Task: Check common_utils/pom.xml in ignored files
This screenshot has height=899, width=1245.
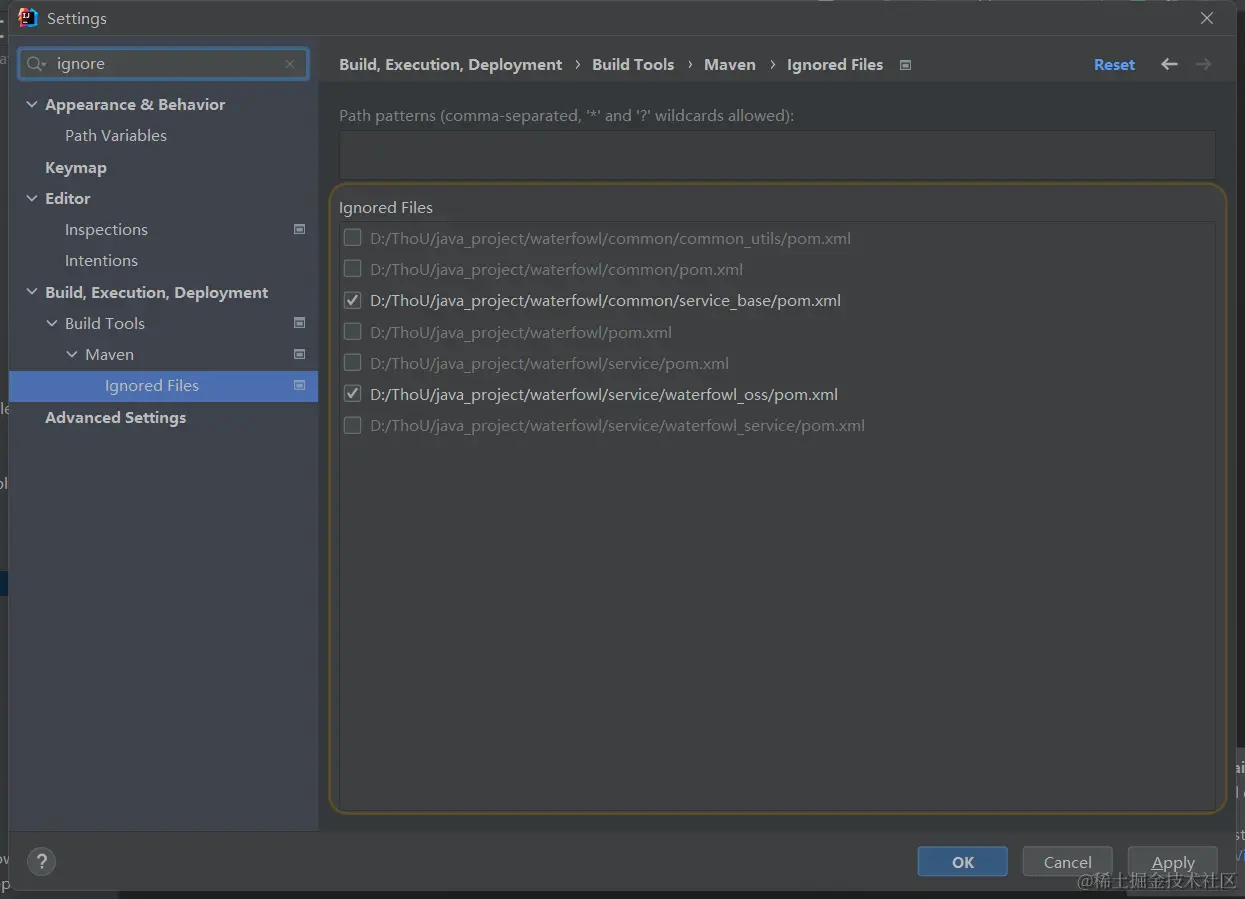Action: [352, 238]
